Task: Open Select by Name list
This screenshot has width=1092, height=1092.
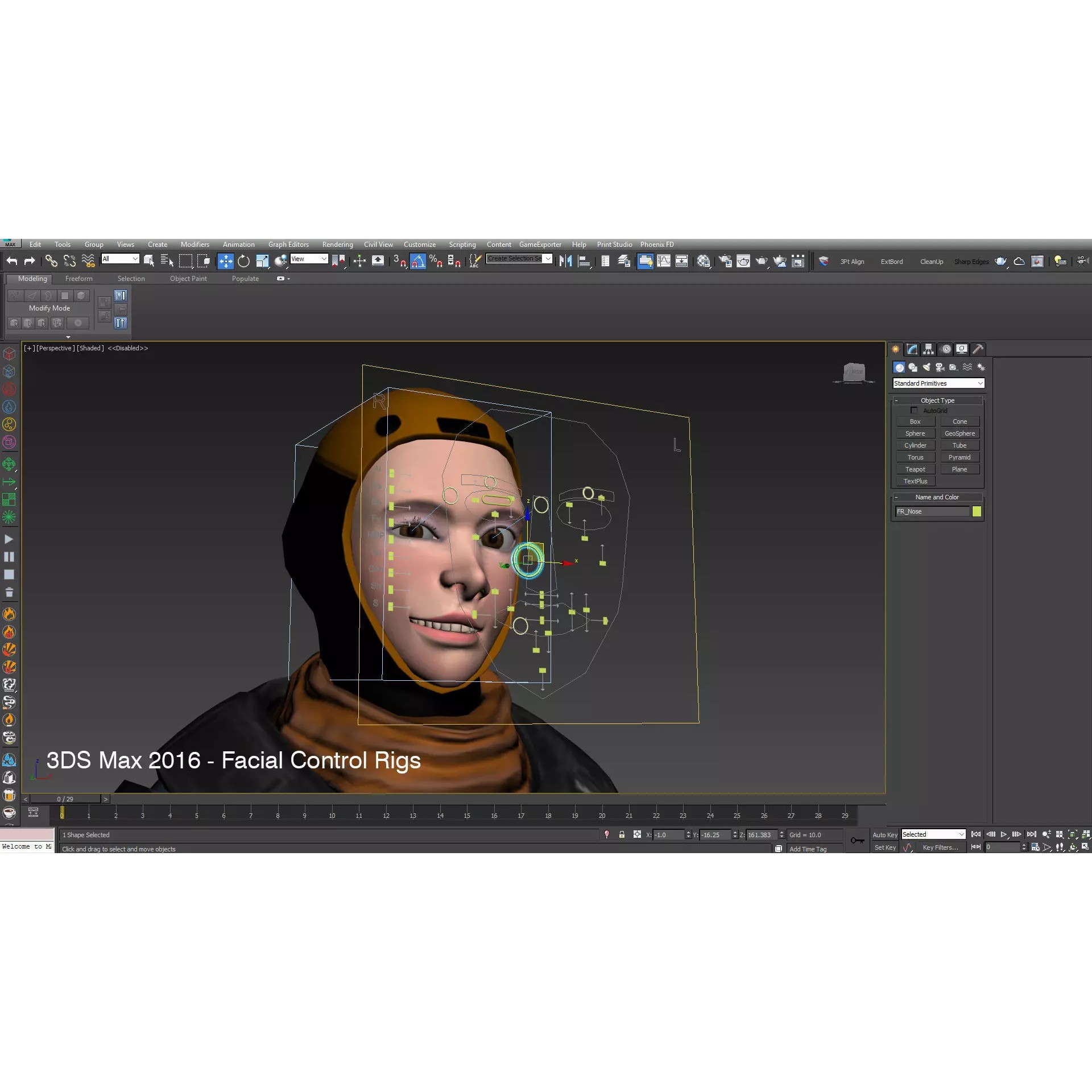Action: pyautogui.click(x=167, y=261)
